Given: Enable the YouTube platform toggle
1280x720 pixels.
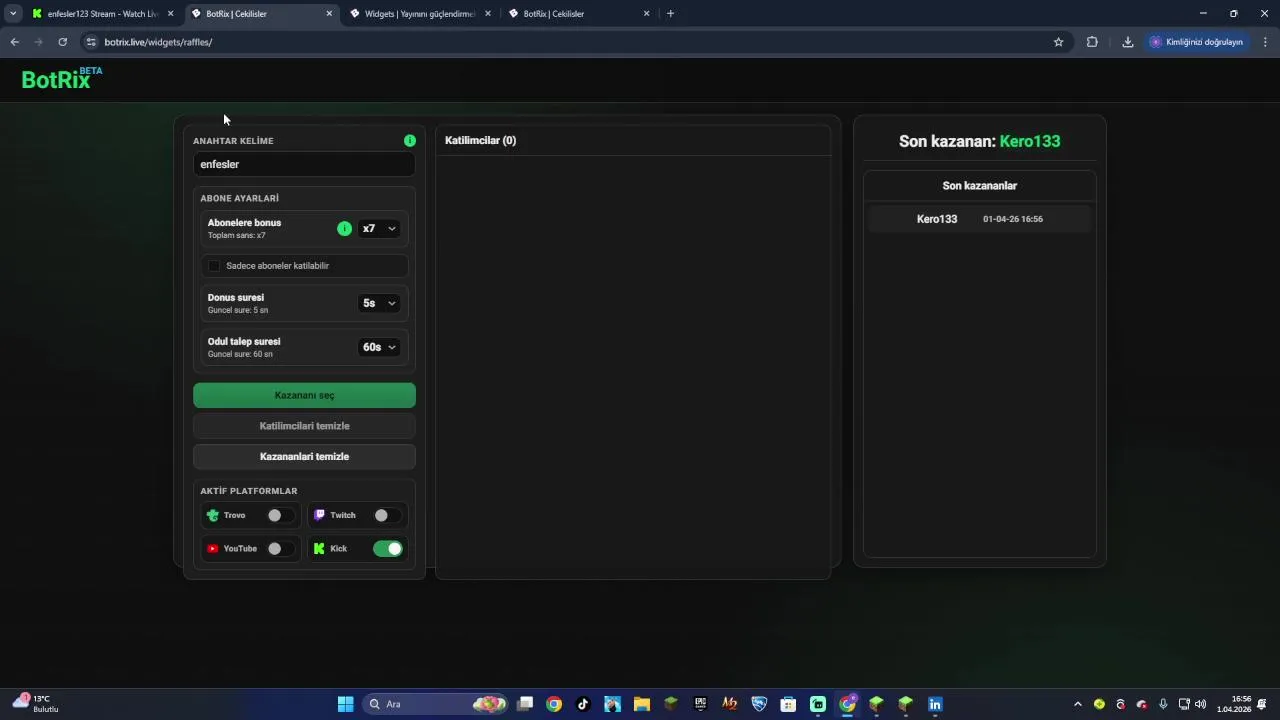Looking at the screenshot, I should (x=280, y=549).
